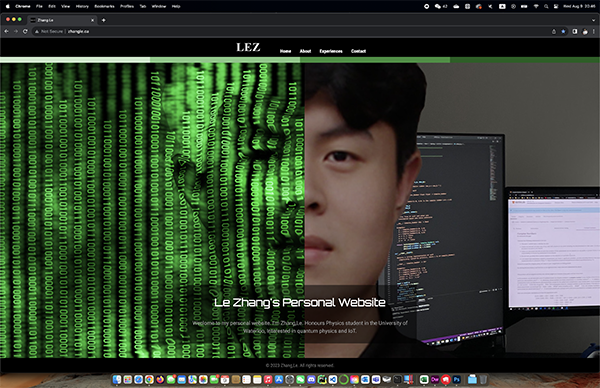Open the Wi-Fi status menu
600x388 pixels.
[536, 6]
